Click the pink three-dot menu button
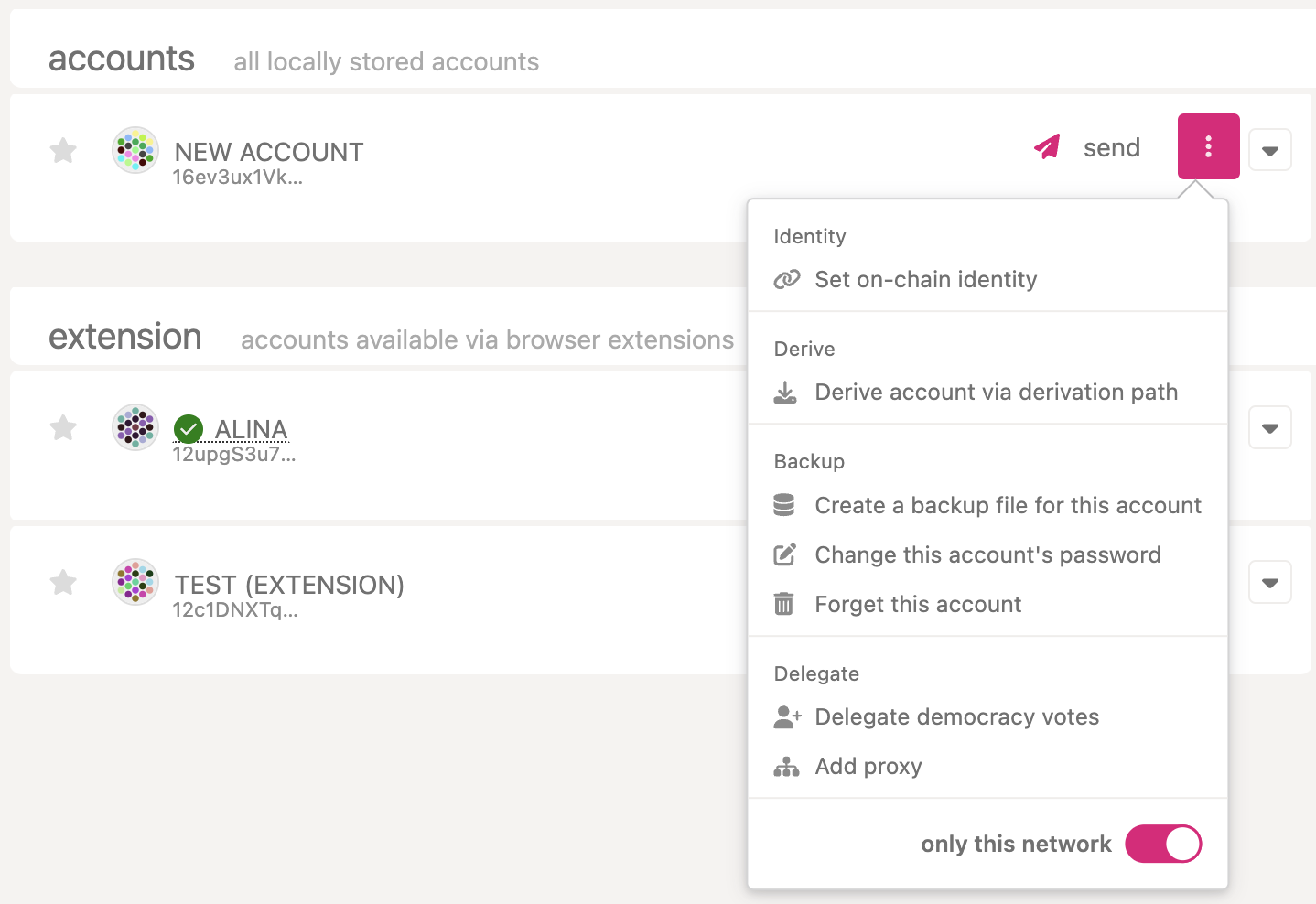1316x904 pixels. 1208,146
